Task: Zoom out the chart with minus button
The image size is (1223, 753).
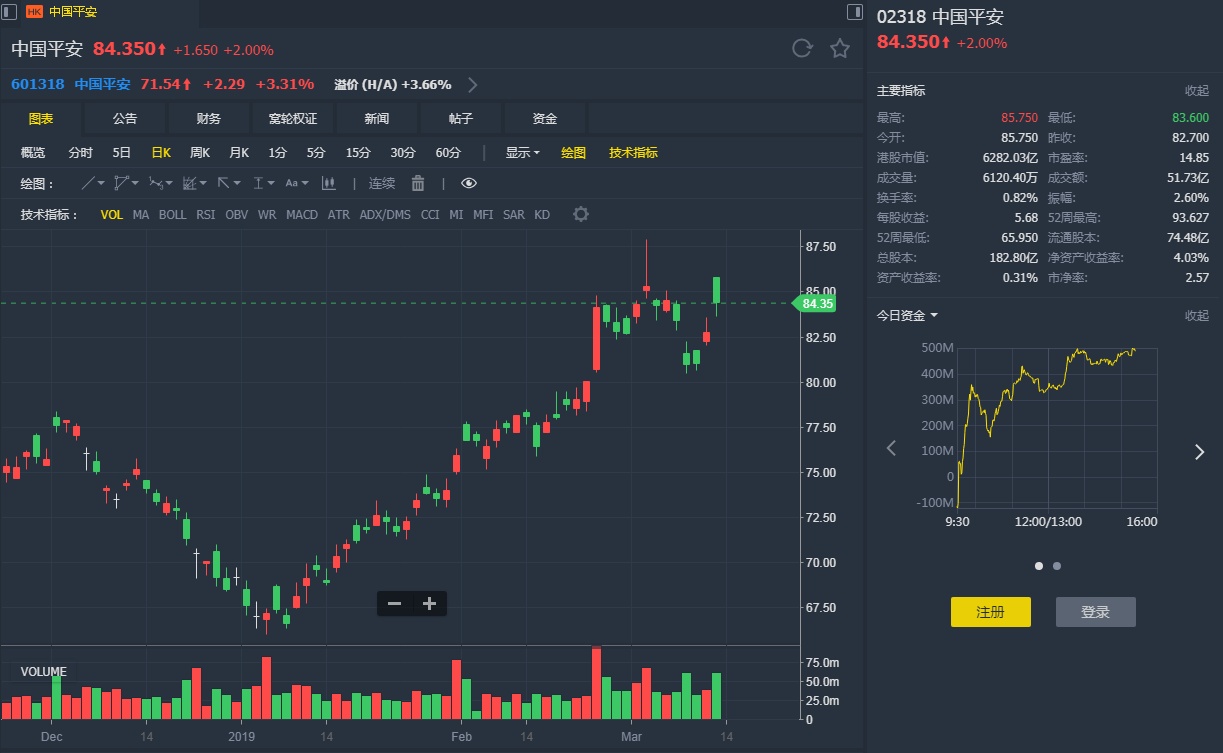Action: click(394, 603)
